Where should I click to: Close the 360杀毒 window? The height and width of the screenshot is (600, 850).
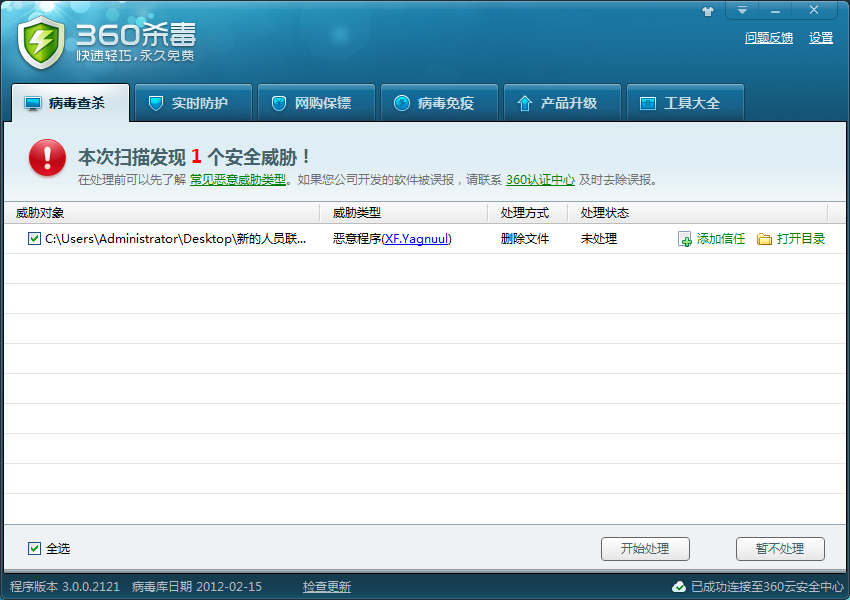pyautogui.click(x=814, y=10)
